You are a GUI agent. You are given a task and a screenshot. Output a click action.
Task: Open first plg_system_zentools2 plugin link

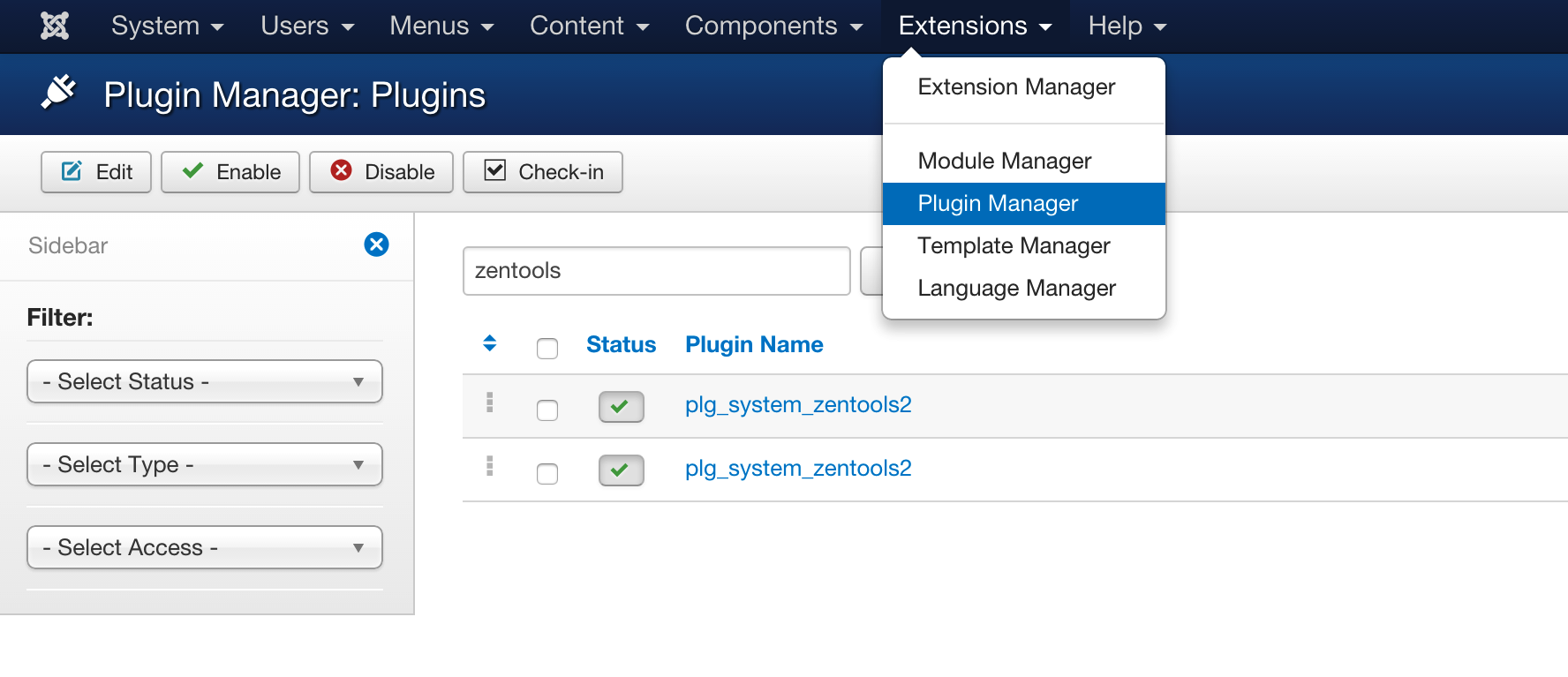(798, 404)
